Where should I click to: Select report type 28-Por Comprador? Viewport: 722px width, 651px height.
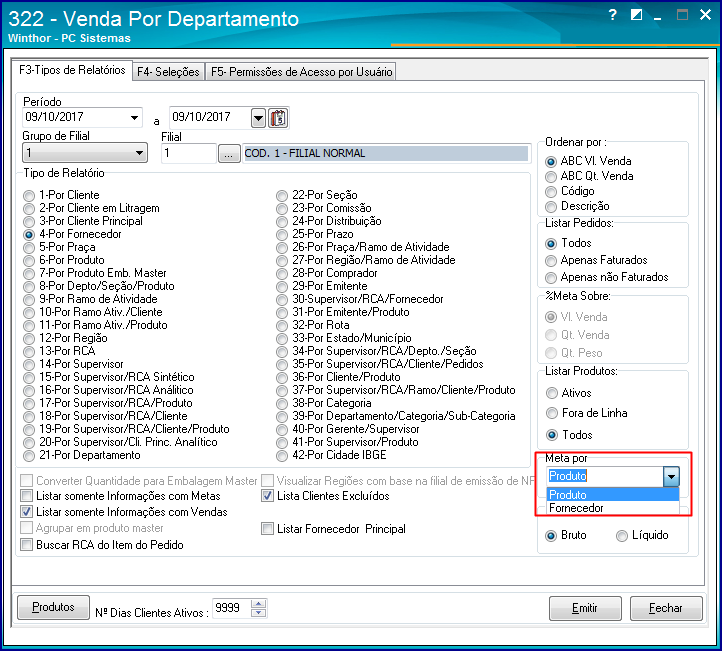tap(327, 273)
